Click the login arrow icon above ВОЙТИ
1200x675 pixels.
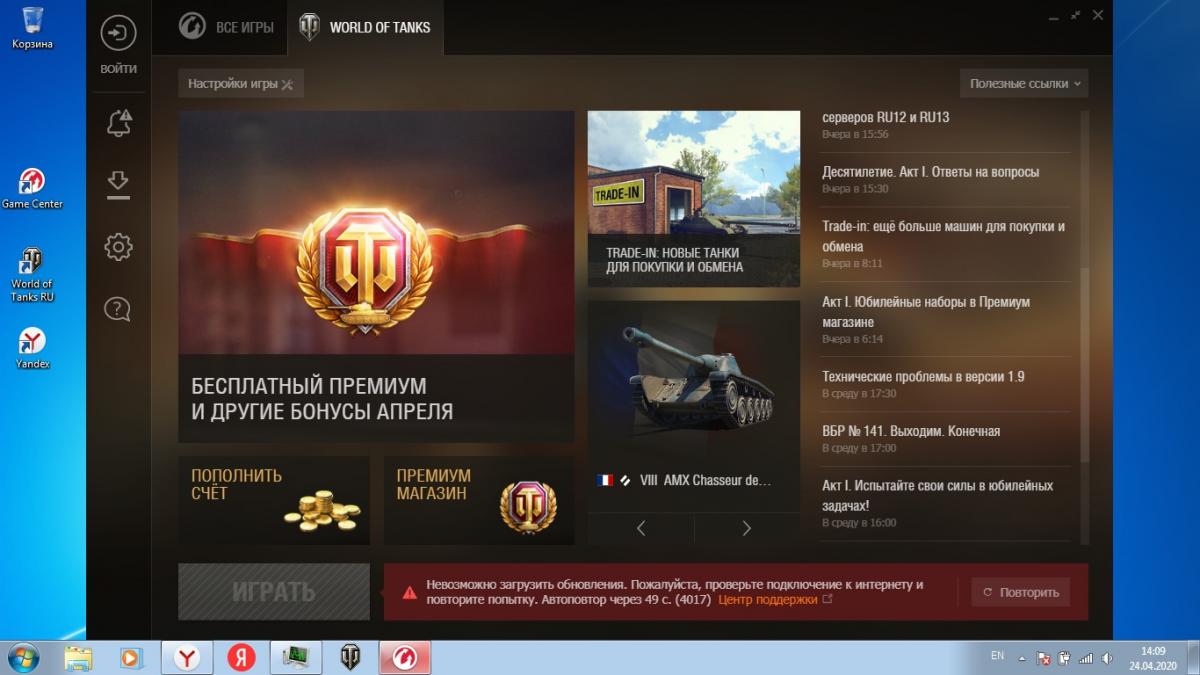pos(118,34)
